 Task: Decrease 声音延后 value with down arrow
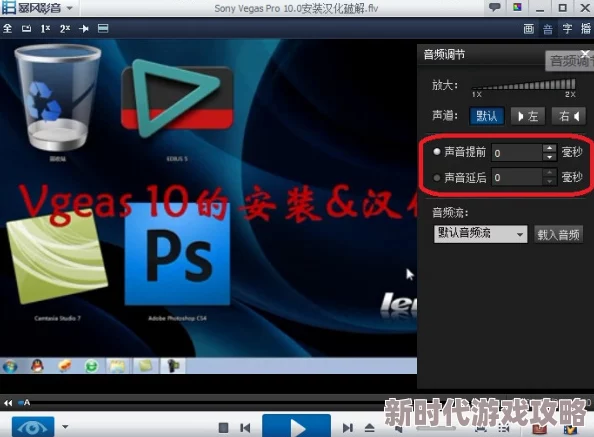click(549, 181)
